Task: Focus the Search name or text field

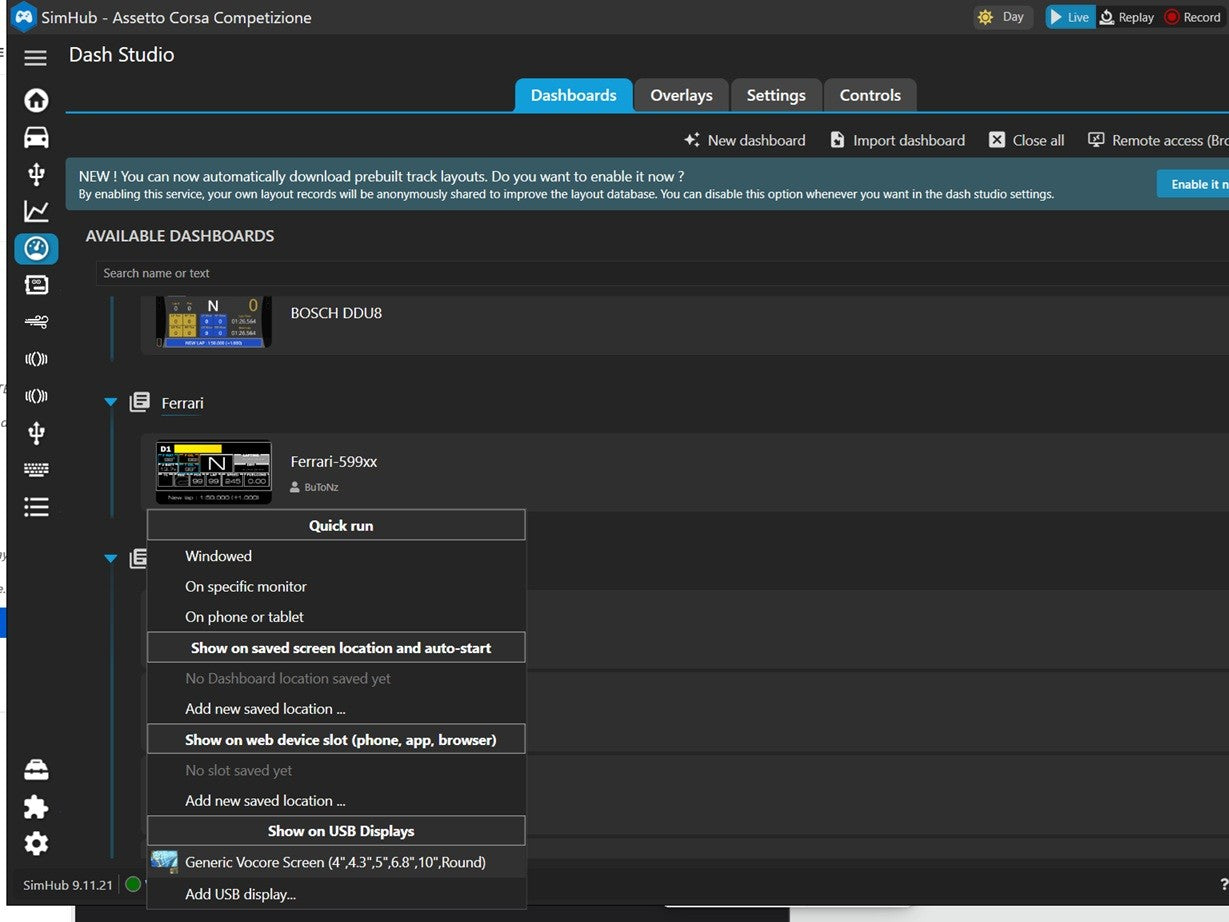Action: point(662,273)
